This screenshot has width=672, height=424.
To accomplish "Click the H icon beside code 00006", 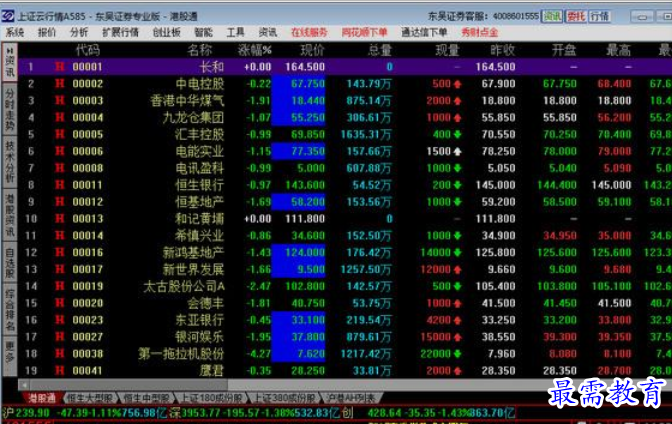I will (x=60, y=151).
